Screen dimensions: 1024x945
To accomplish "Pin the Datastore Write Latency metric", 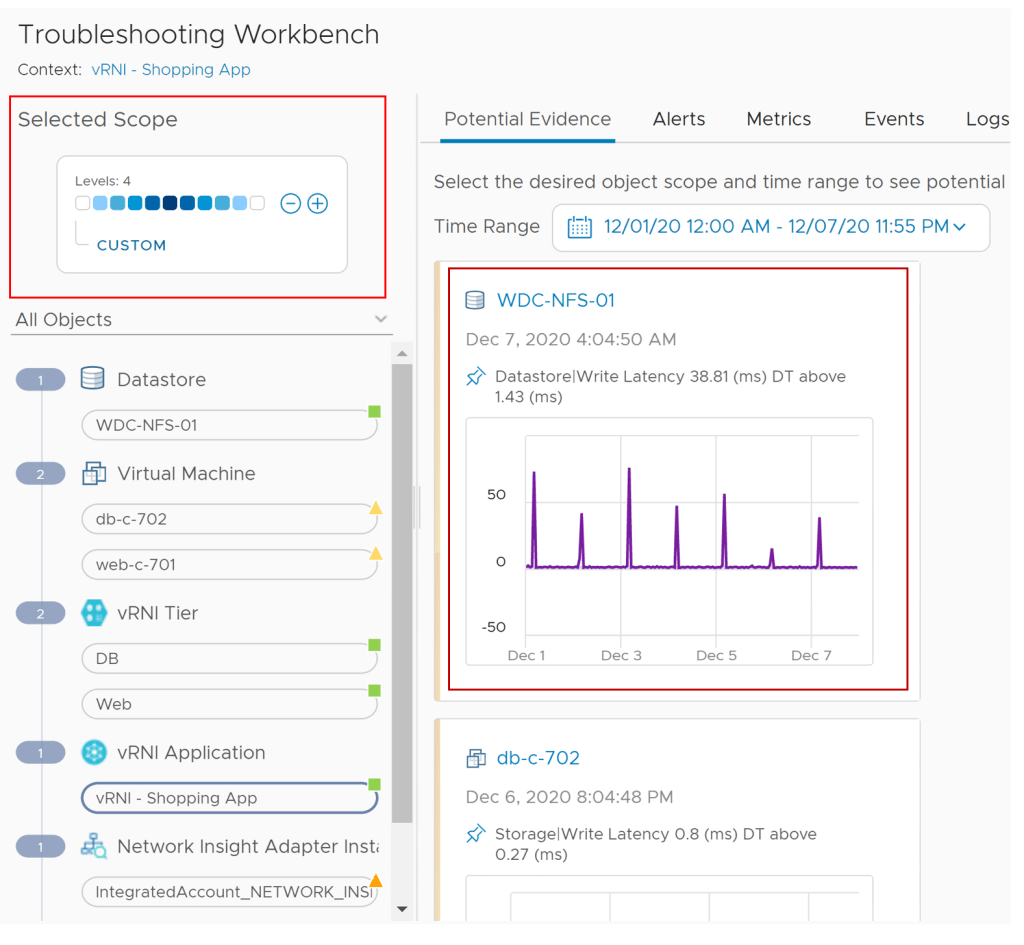I will click(x=476, y=378).
